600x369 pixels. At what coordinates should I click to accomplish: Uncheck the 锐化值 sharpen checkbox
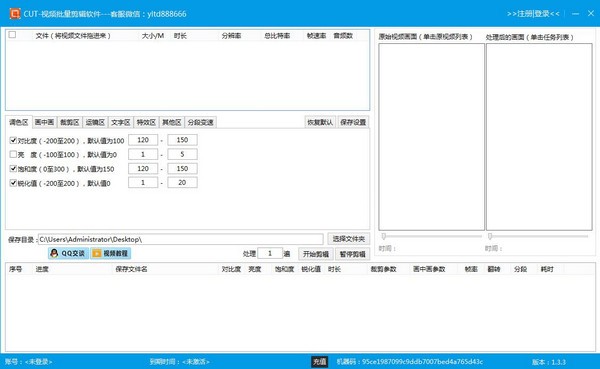pos(13,183)
